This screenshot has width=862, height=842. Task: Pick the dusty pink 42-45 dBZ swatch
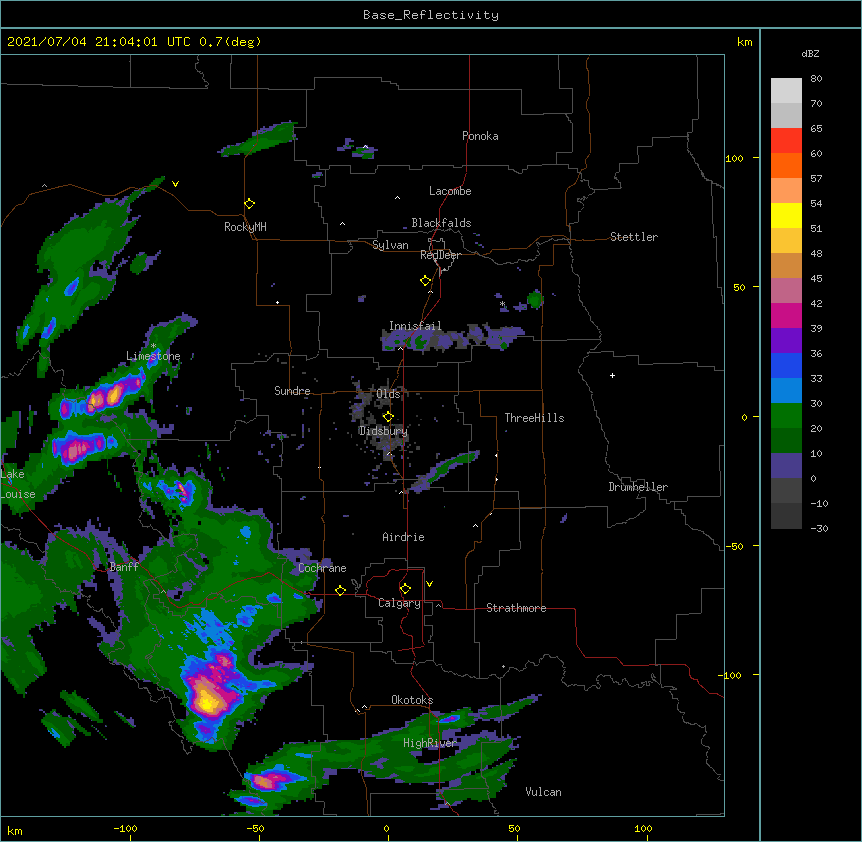tap(786, 291)
